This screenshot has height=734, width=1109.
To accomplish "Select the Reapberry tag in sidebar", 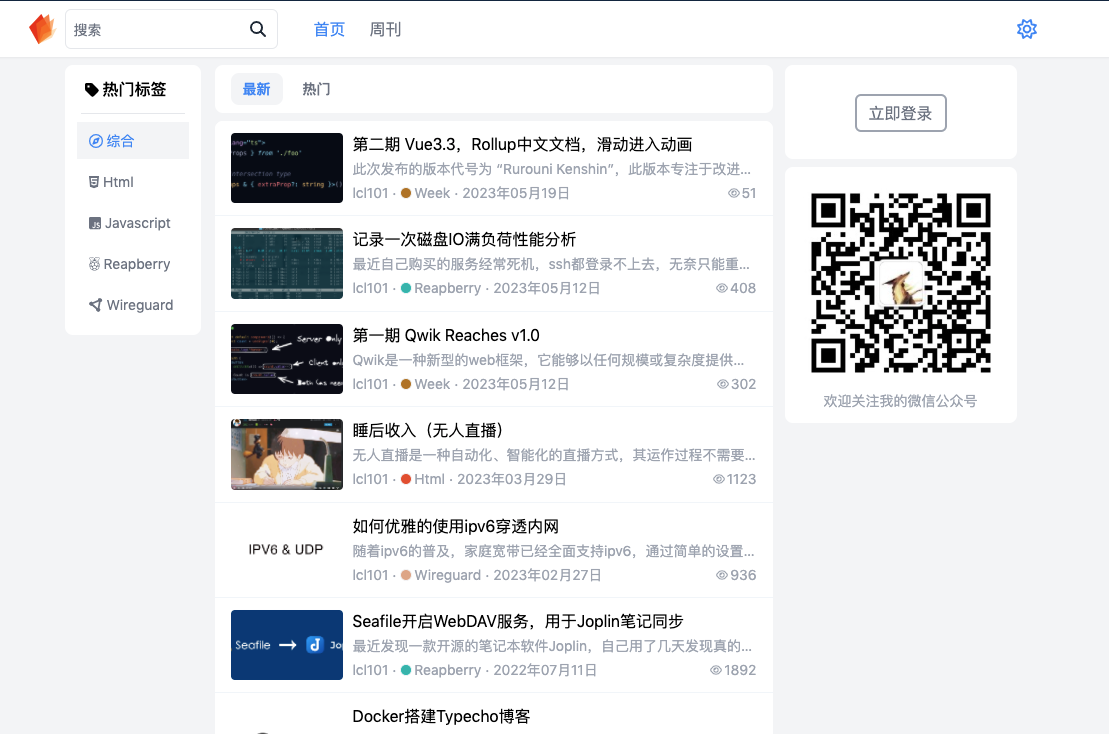I will tap(133, 264).
